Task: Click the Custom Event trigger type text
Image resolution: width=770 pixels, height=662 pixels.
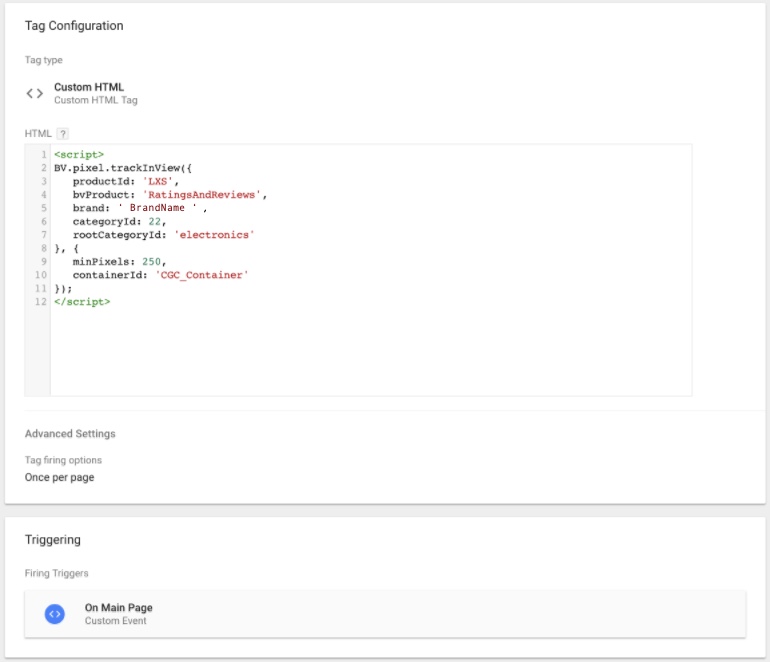Action: (115, 621)
